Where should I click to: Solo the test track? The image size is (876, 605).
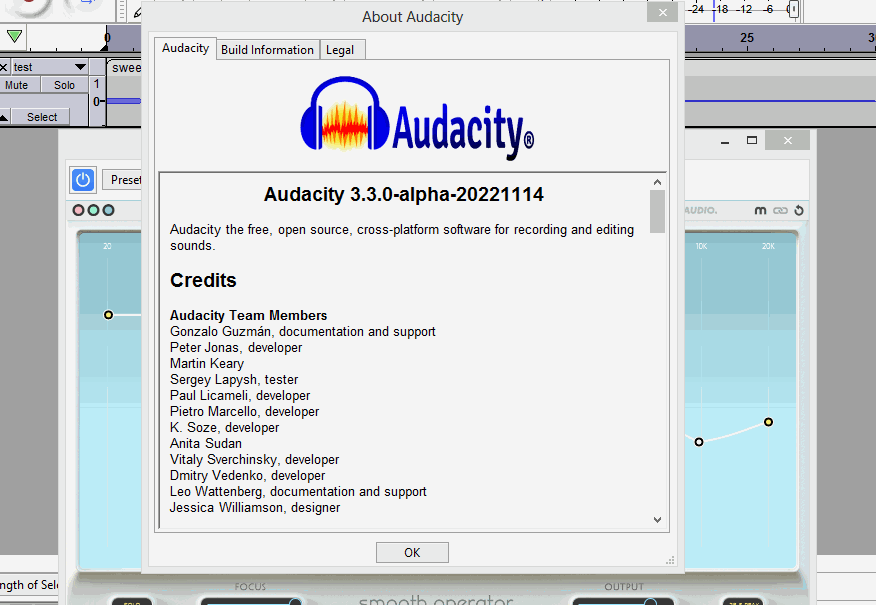click(65, 85)
